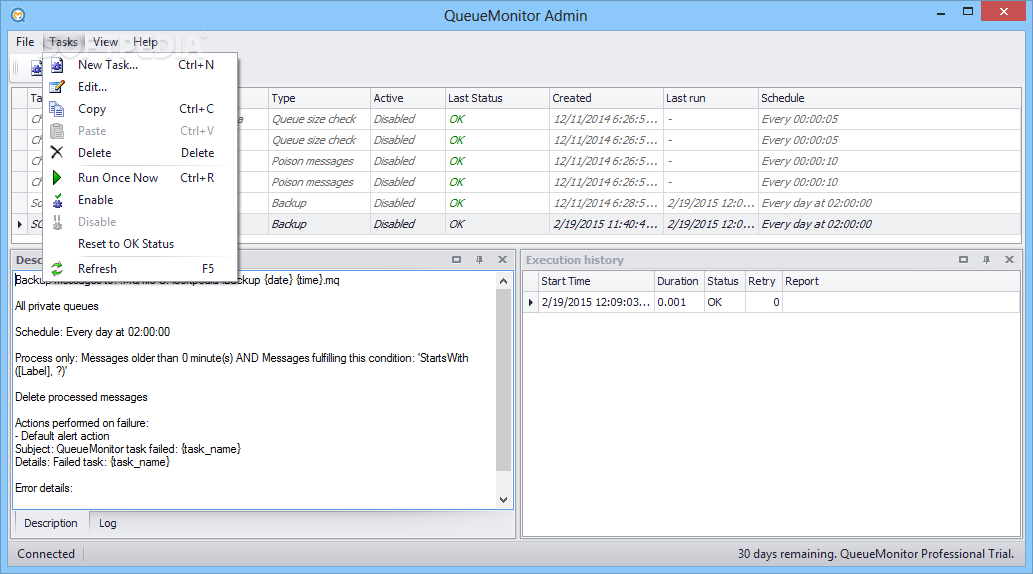Viewport: 1033px width, 574px height.
Task: Click the Edit pencil icon in the menu
Action: 57,87
